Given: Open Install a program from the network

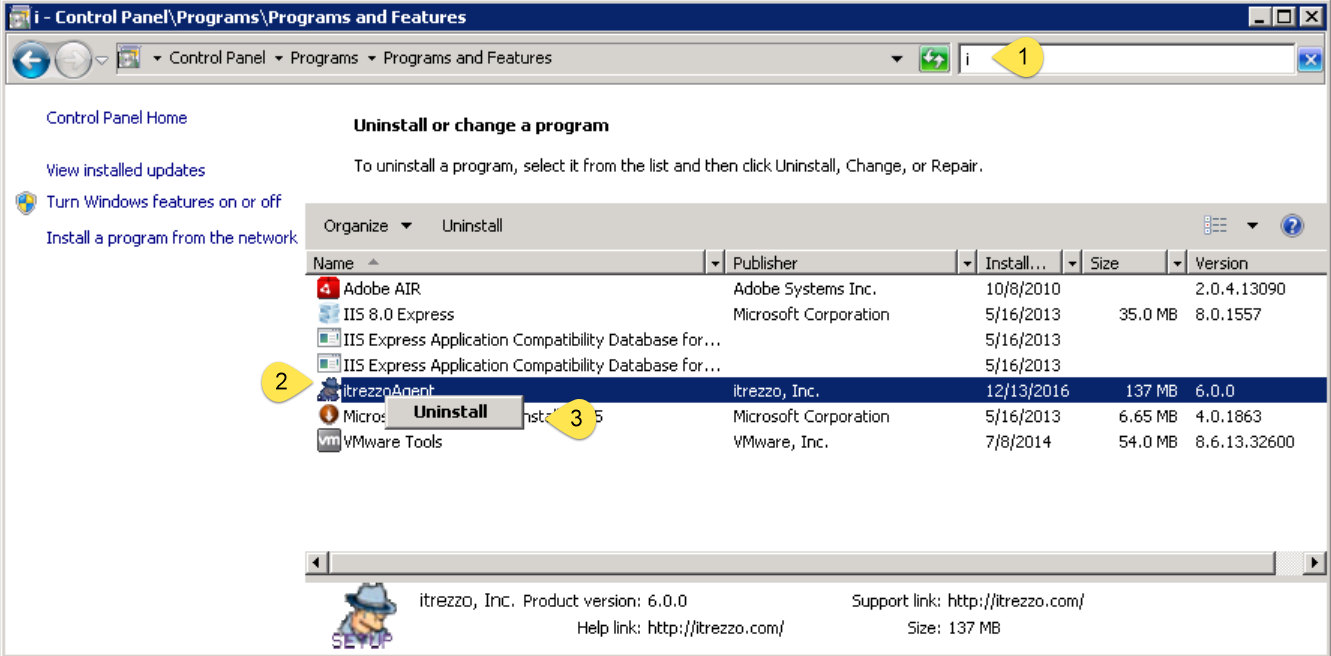Looking at the screenshot, I should 172,238.
